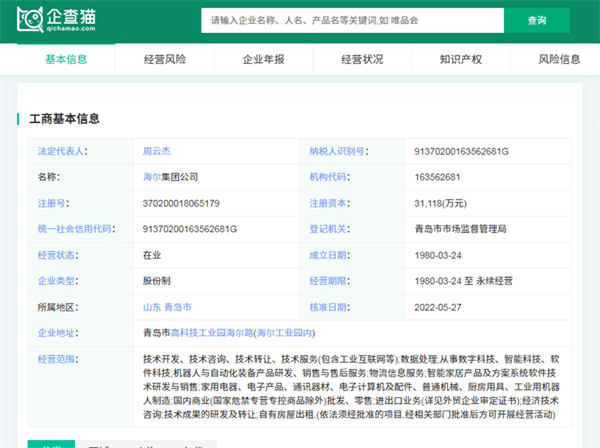Click the 注册号 label

(x=51, y=203)
